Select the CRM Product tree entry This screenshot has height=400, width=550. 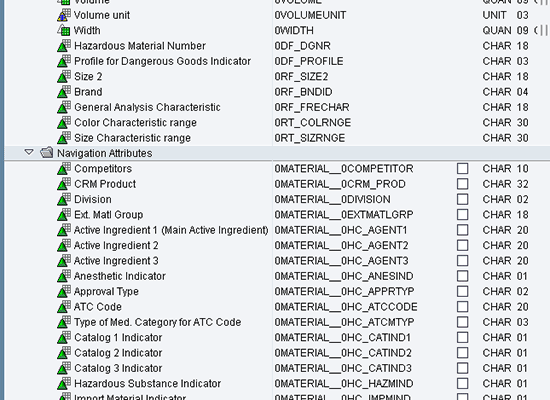(x=105, y=184)
